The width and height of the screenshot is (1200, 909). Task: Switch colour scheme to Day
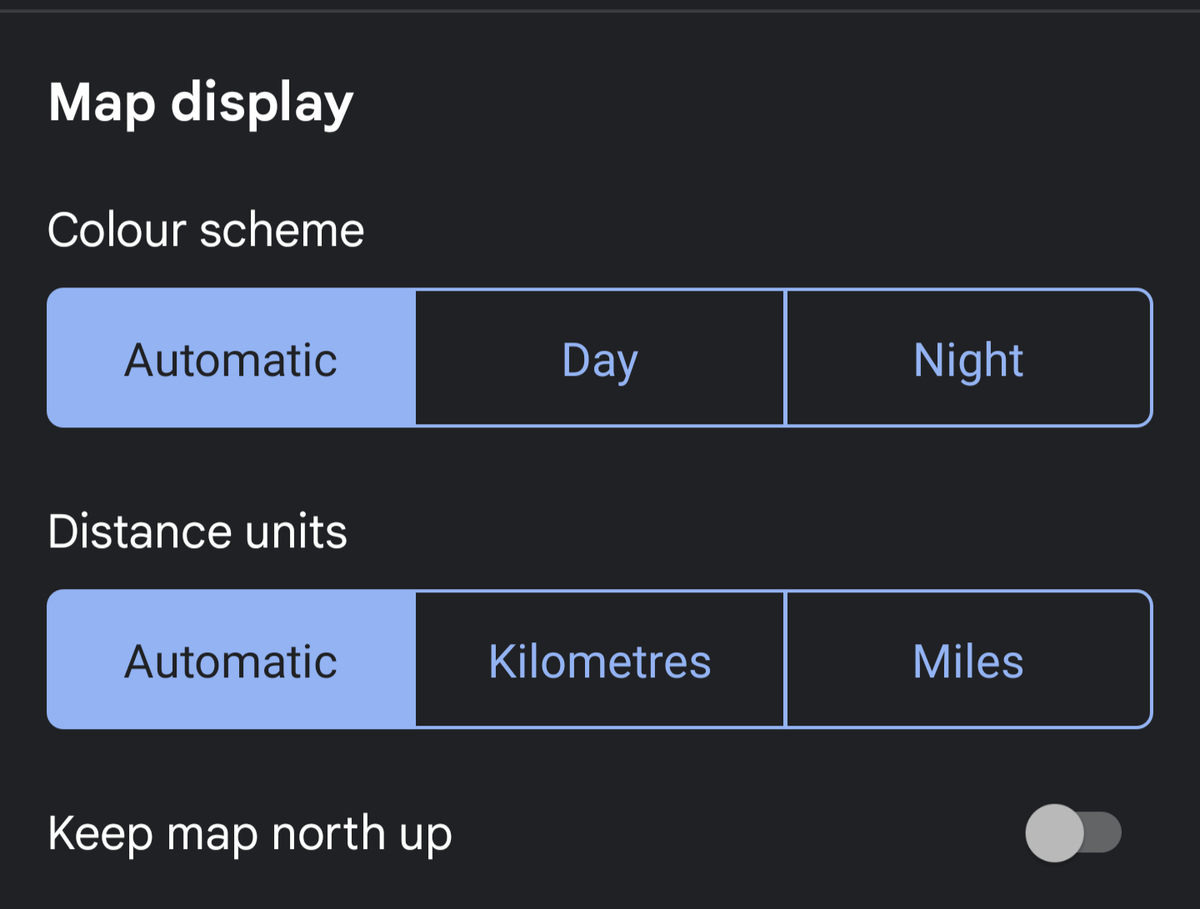[600, 358]
